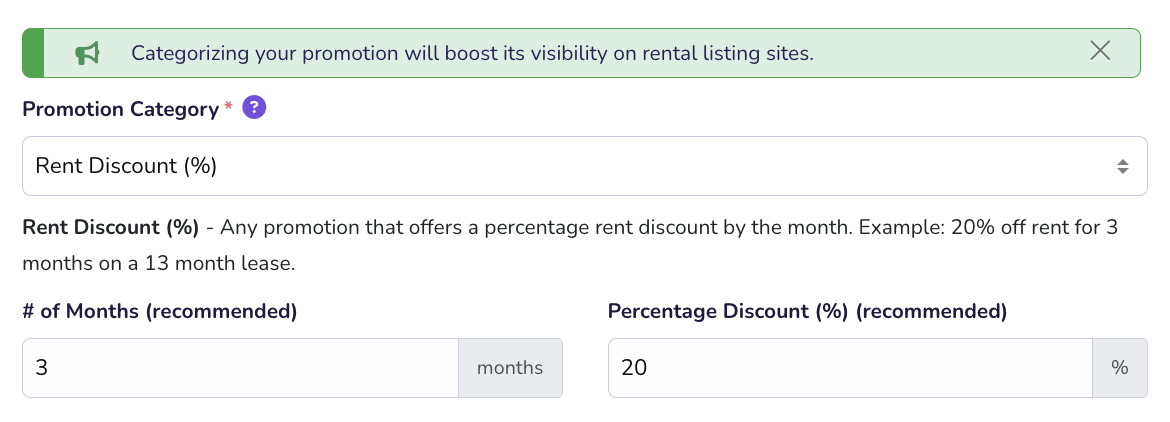Click the bold "Rent Discount (%)" description heading
This screenshot has height=422, width=1170.
(x=111, y=226)
